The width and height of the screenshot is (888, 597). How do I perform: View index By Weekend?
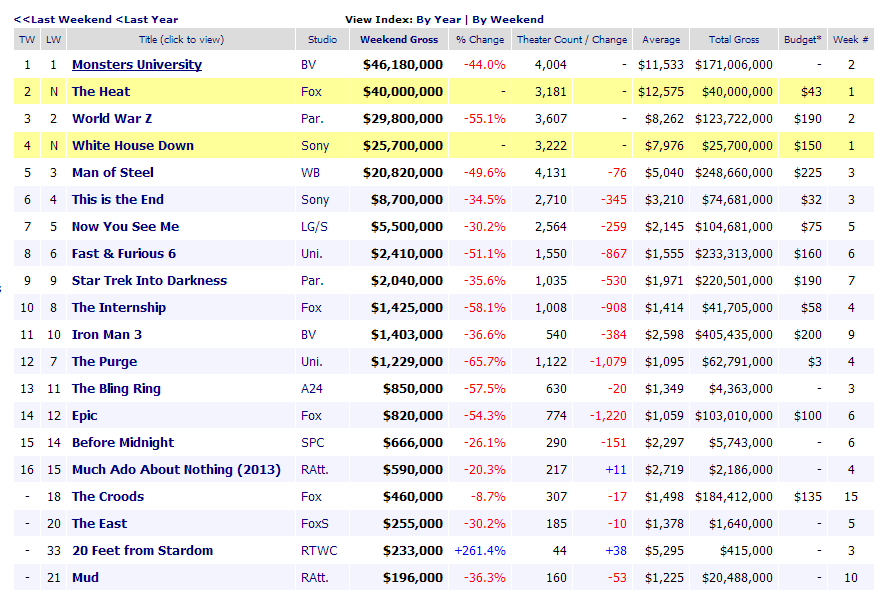point(507,19)
